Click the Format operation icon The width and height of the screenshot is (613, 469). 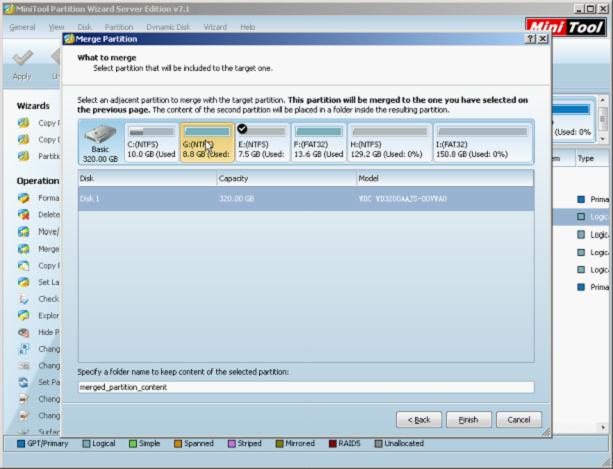(x=23, y=198)
